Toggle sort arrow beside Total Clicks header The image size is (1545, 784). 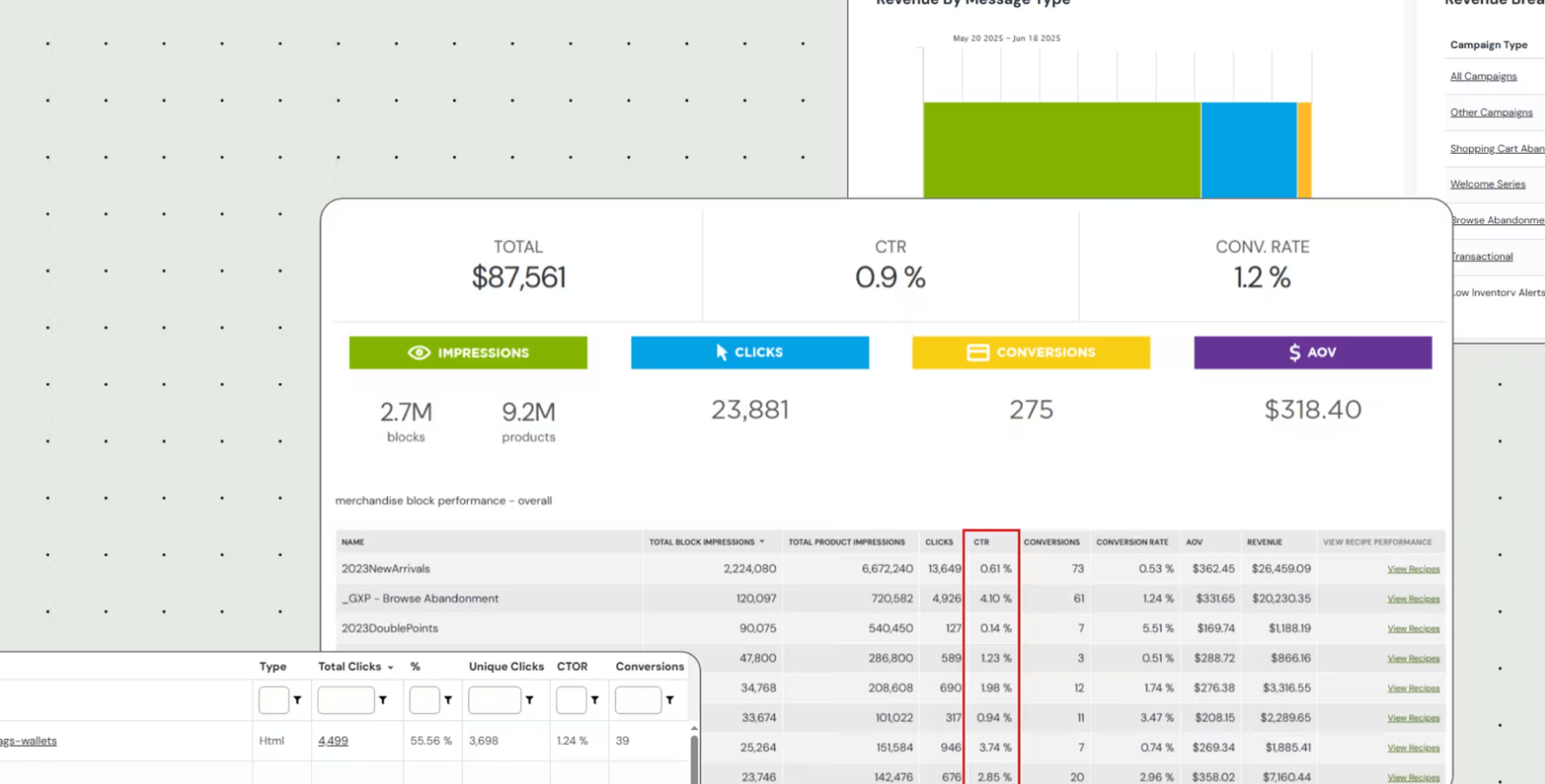390,667
